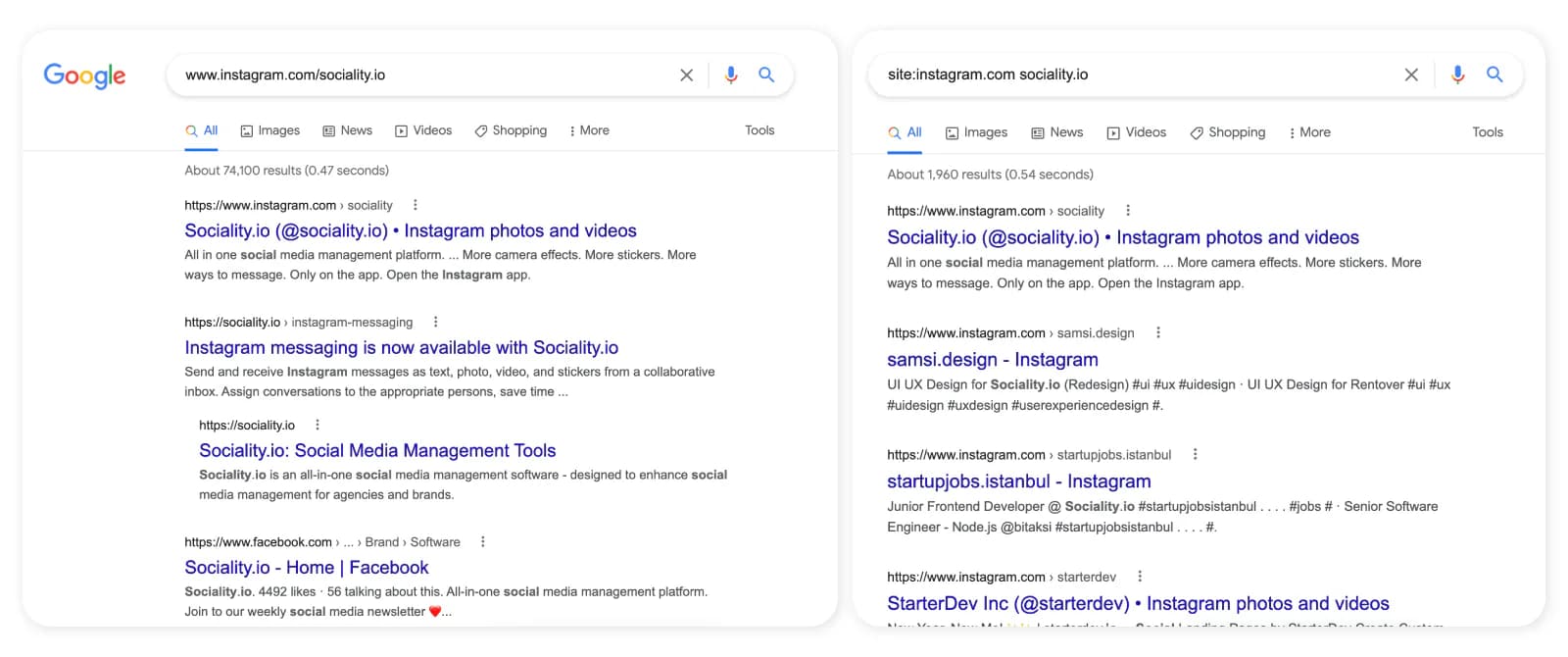Start voice search in left window

point(730,75)
